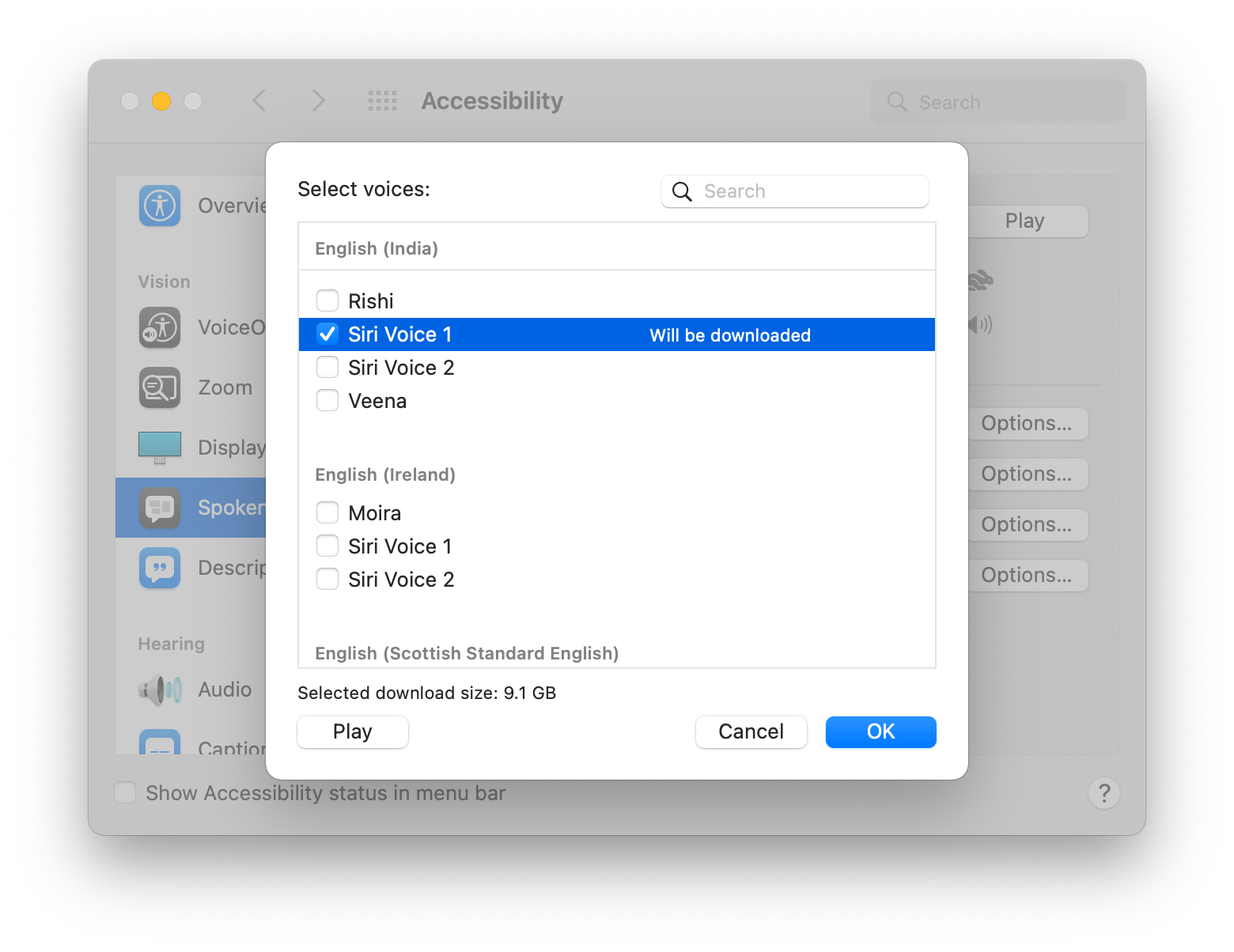Enable Siri Voice 2 under English (Ireland)

tap(327, 580)
